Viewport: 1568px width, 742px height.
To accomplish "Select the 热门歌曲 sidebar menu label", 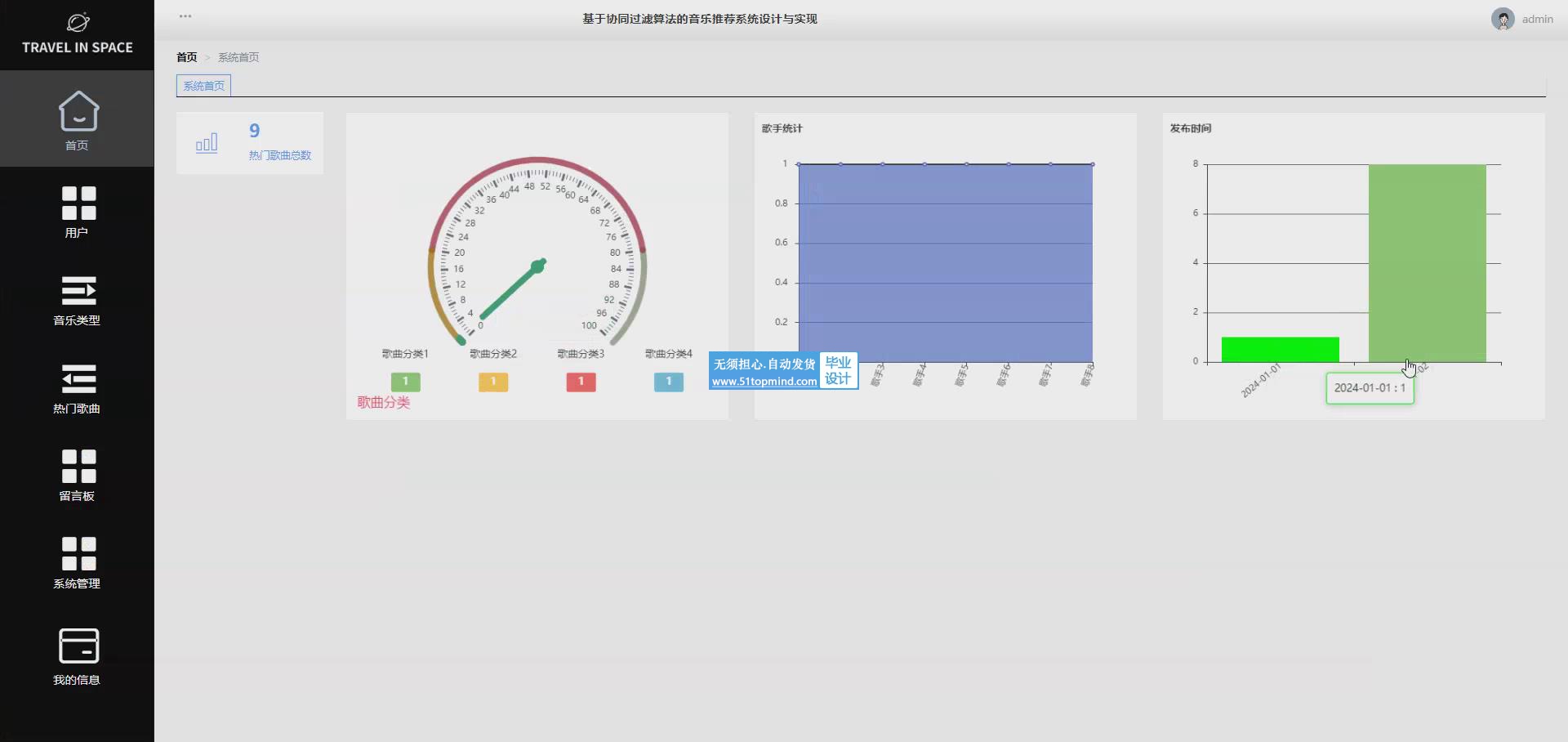I will [x=77, y=409].
